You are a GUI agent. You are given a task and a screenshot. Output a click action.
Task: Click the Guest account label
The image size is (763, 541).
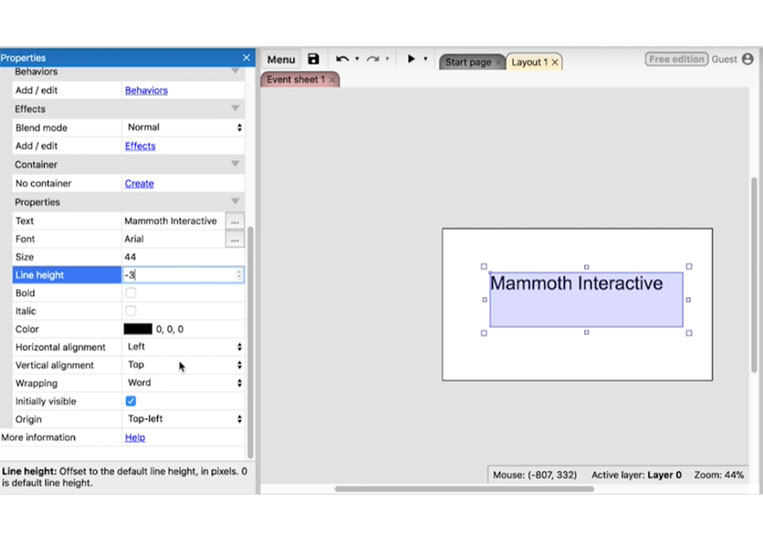[x=724, y=59]
